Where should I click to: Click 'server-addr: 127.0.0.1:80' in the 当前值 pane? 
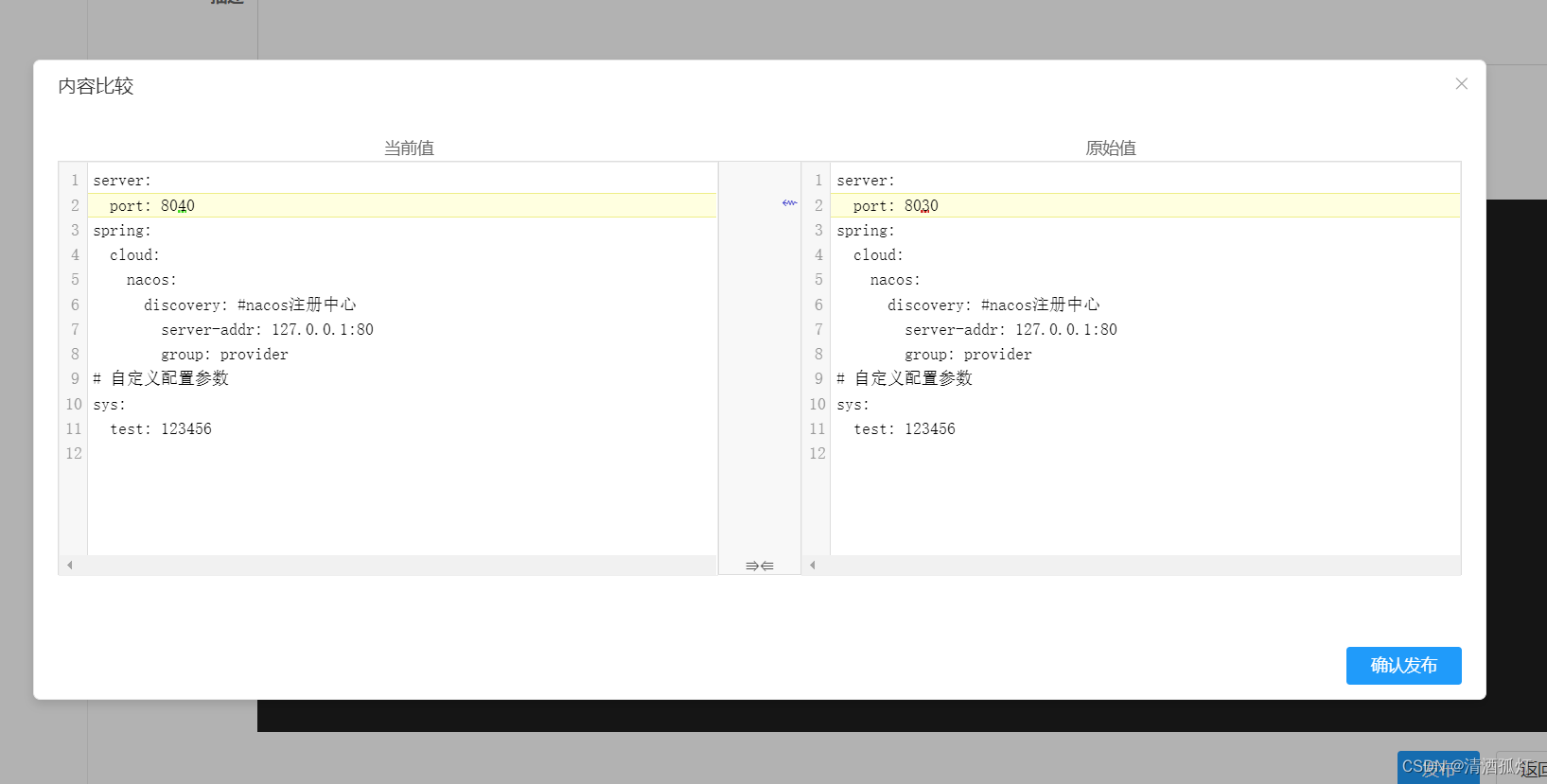tap(267, 329)
